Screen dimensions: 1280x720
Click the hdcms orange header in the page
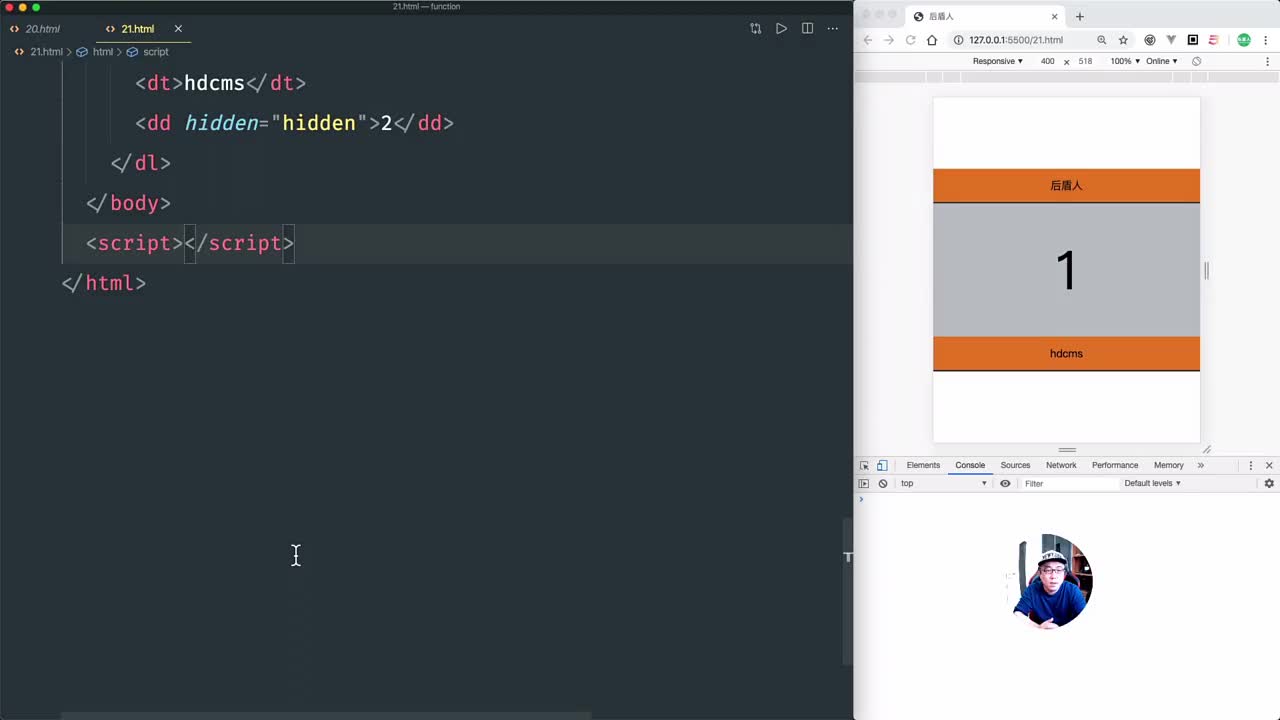click(1066, 354)
